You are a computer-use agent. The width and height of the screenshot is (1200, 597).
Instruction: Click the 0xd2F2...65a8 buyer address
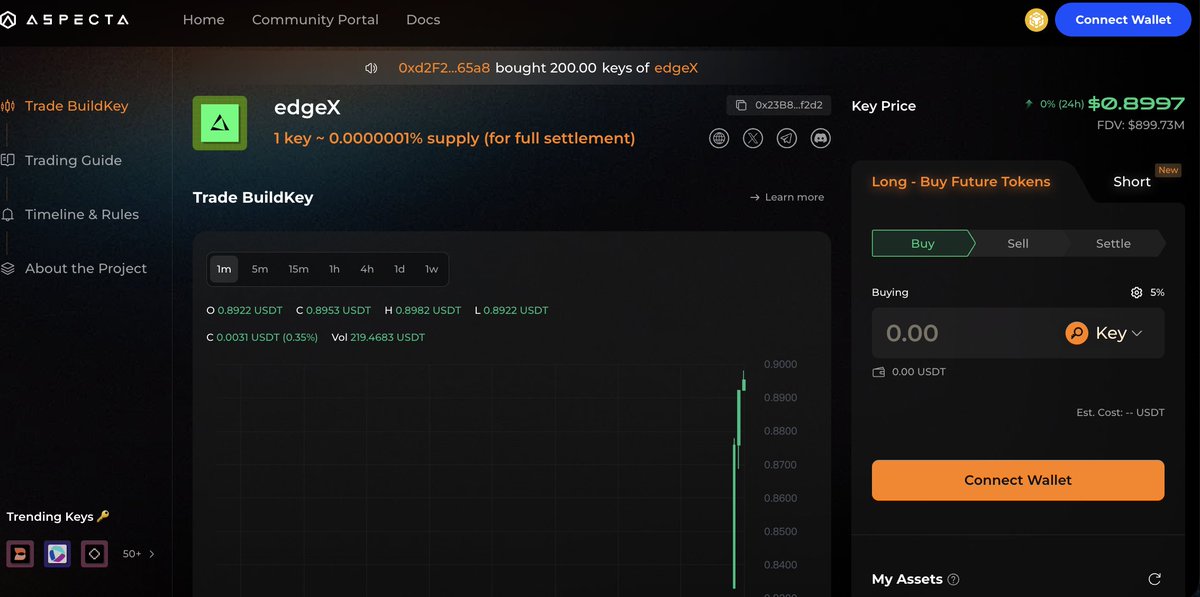click(x=444, y=68)
